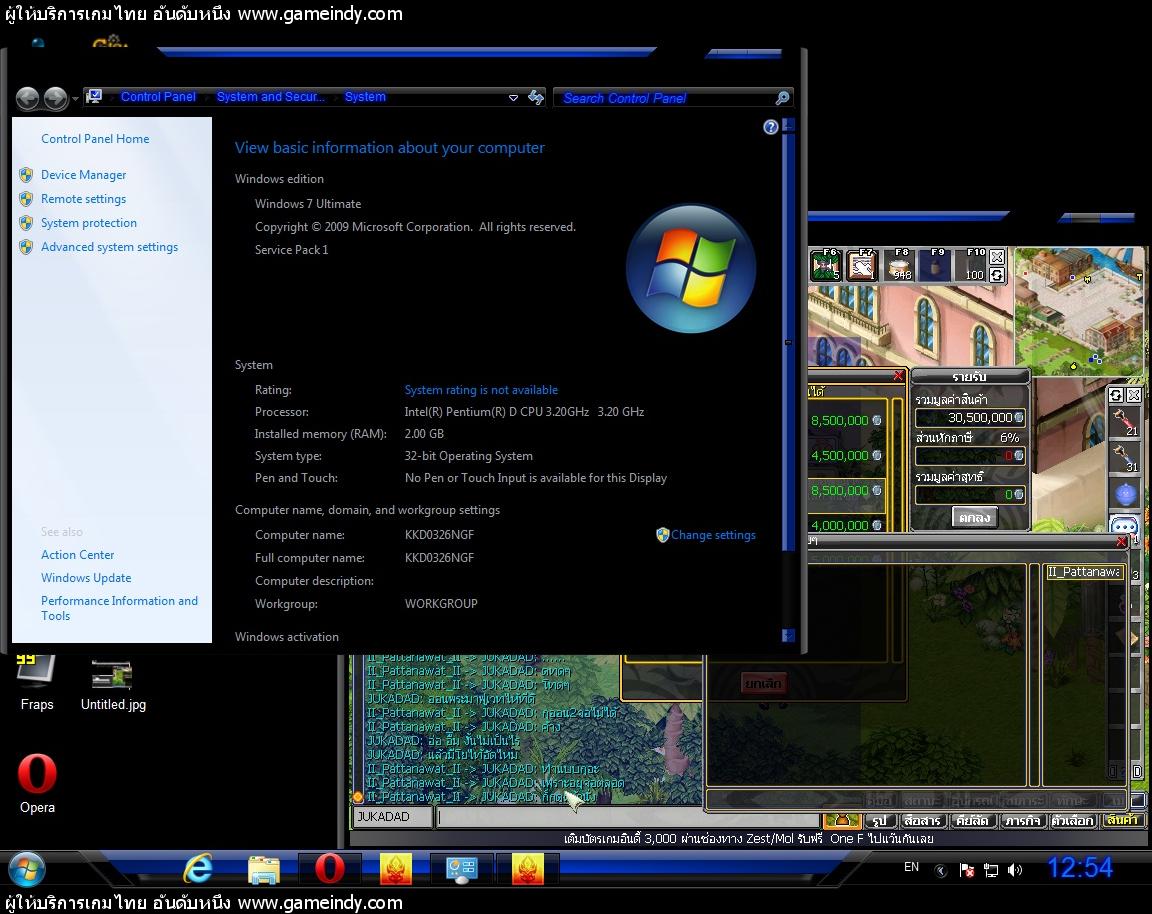Click the Change settings link
The width and height of the screenshot is (1152, 914).
(713, 535)
